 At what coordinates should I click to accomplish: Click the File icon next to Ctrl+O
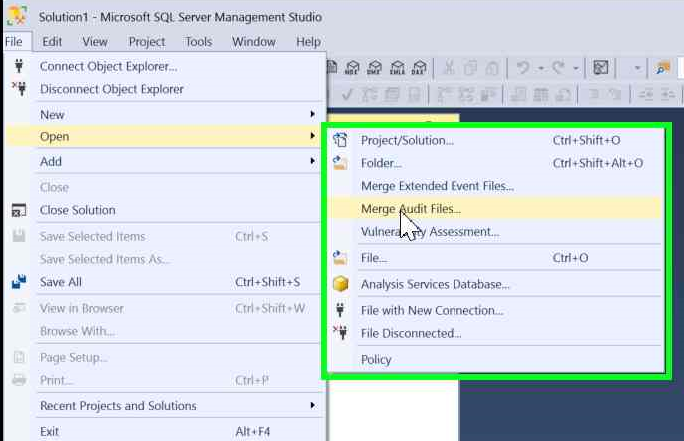(x=340, y=258)
